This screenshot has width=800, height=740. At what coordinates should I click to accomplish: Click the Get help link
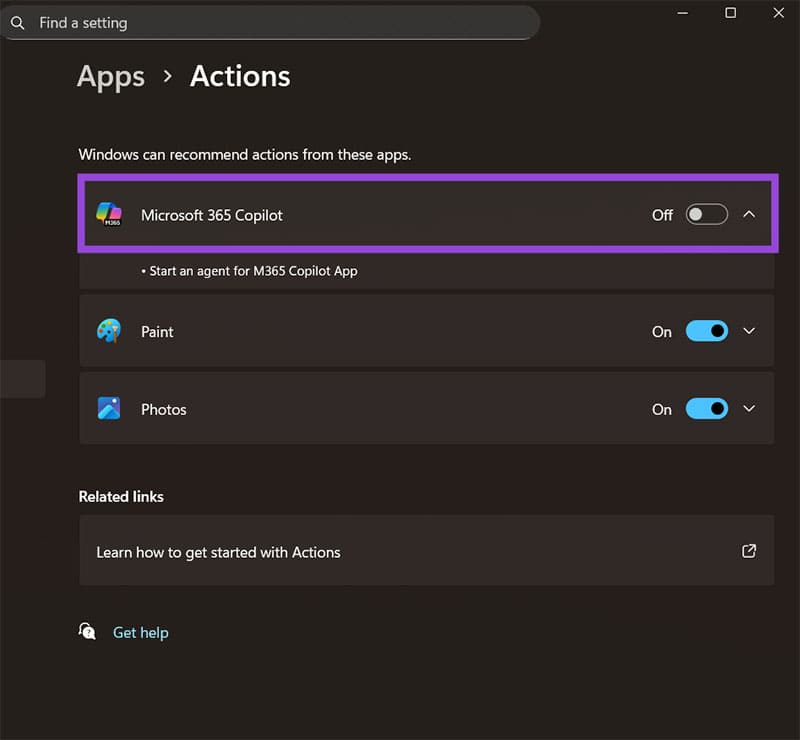141,632
